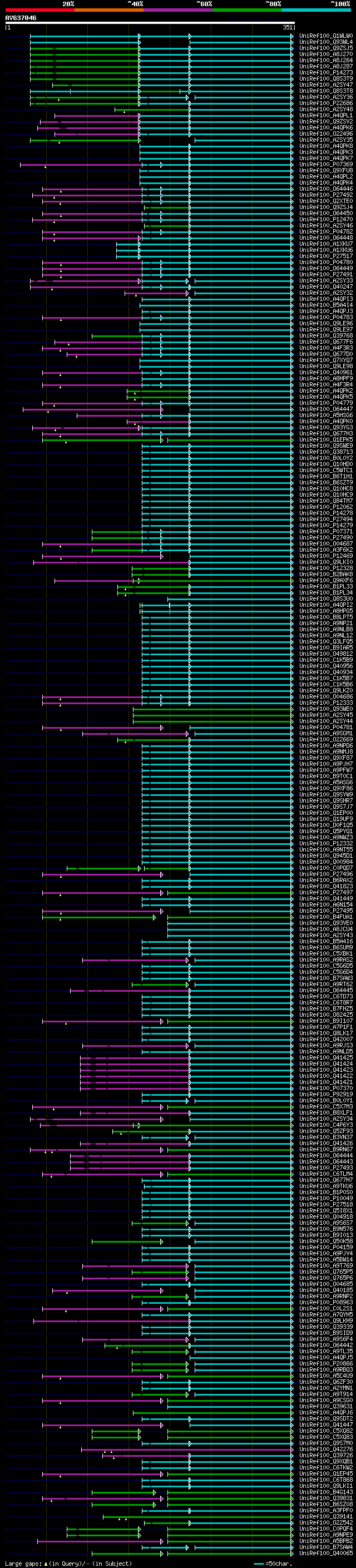
Task: Click the red 20% identity legend segment
Action: 39,10
